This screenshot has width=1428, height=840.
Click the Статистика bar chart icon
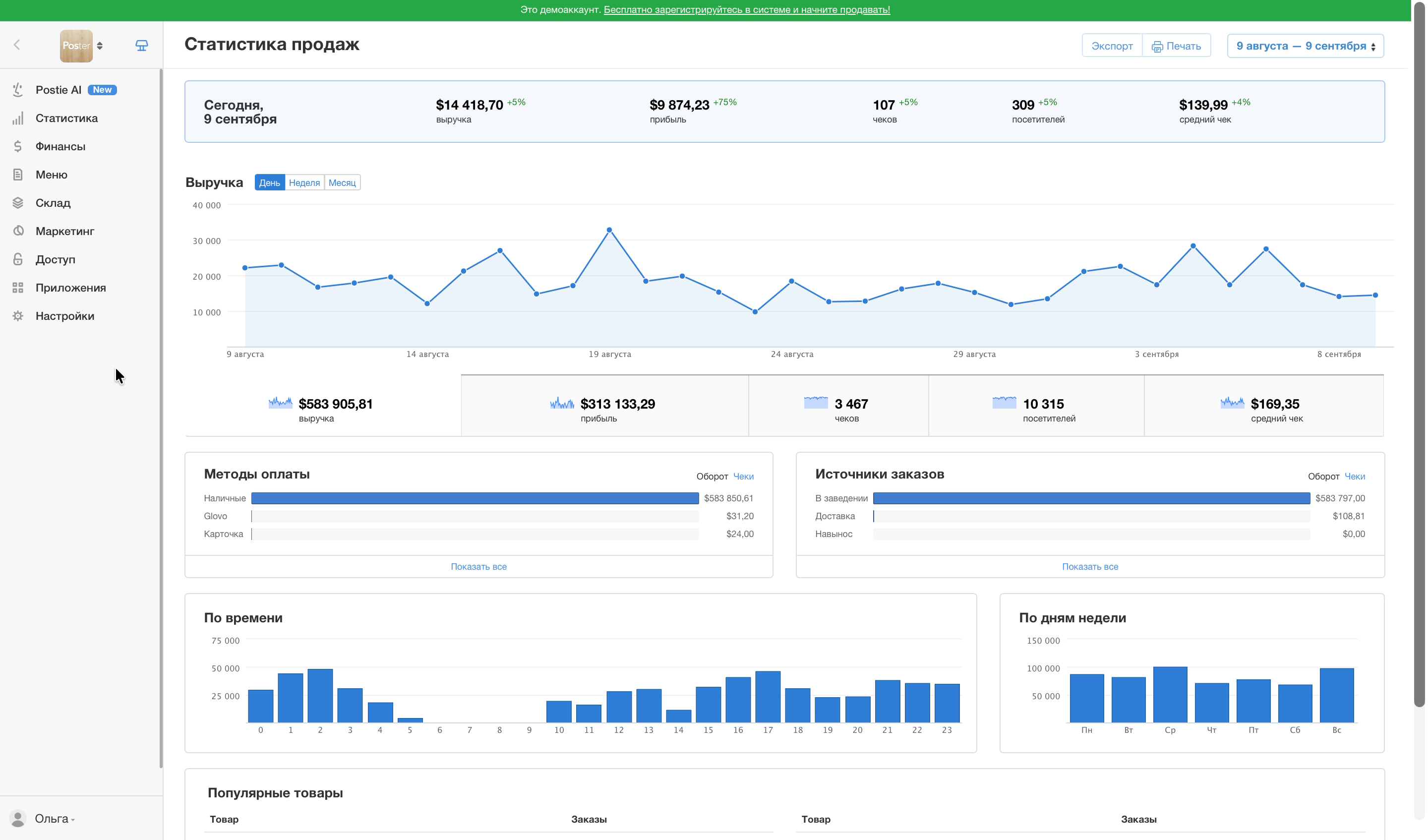point(18,118)
